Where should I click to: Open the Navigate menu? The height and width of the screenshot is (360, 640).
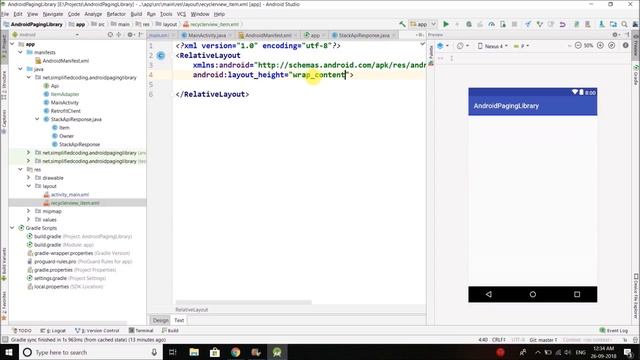click(53, 14)
